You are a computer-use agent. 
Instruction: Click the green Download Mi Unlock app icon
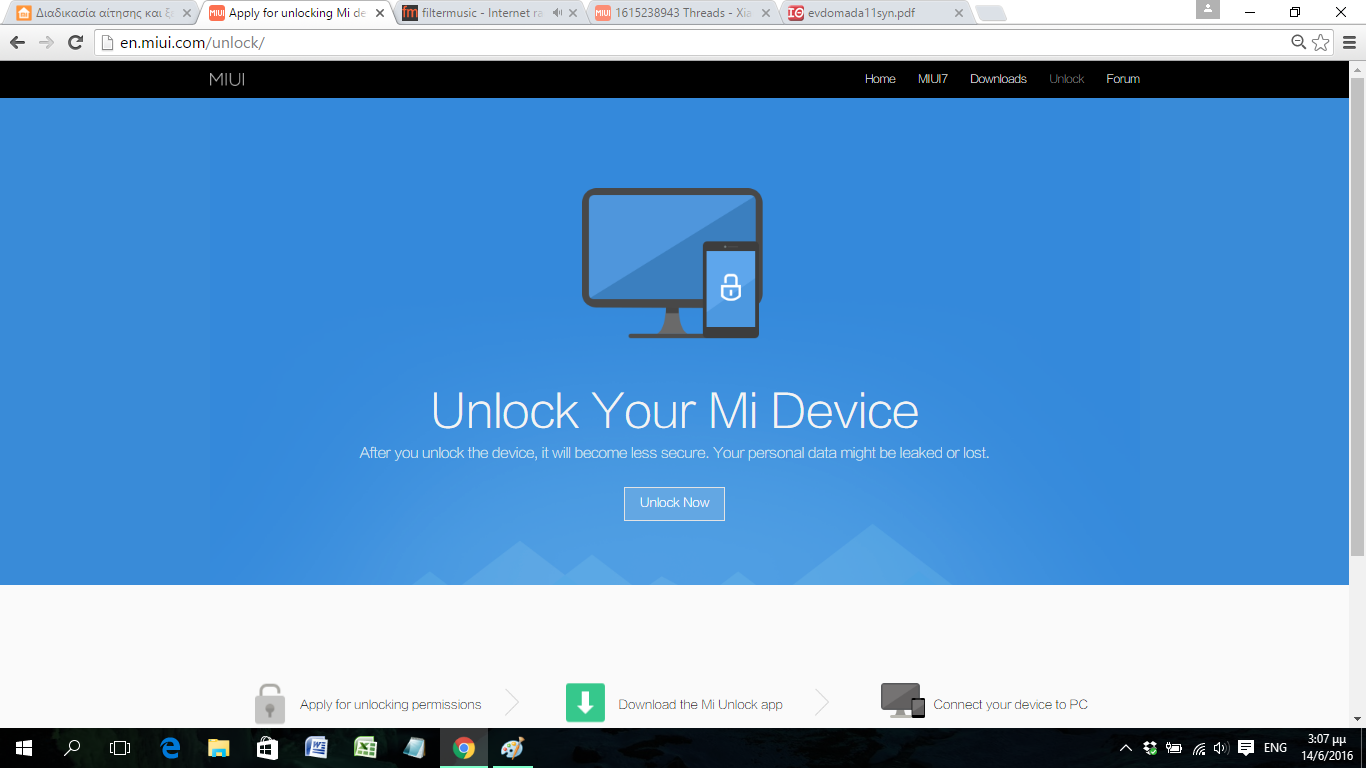pyautogui.click(x=585, y=703)
